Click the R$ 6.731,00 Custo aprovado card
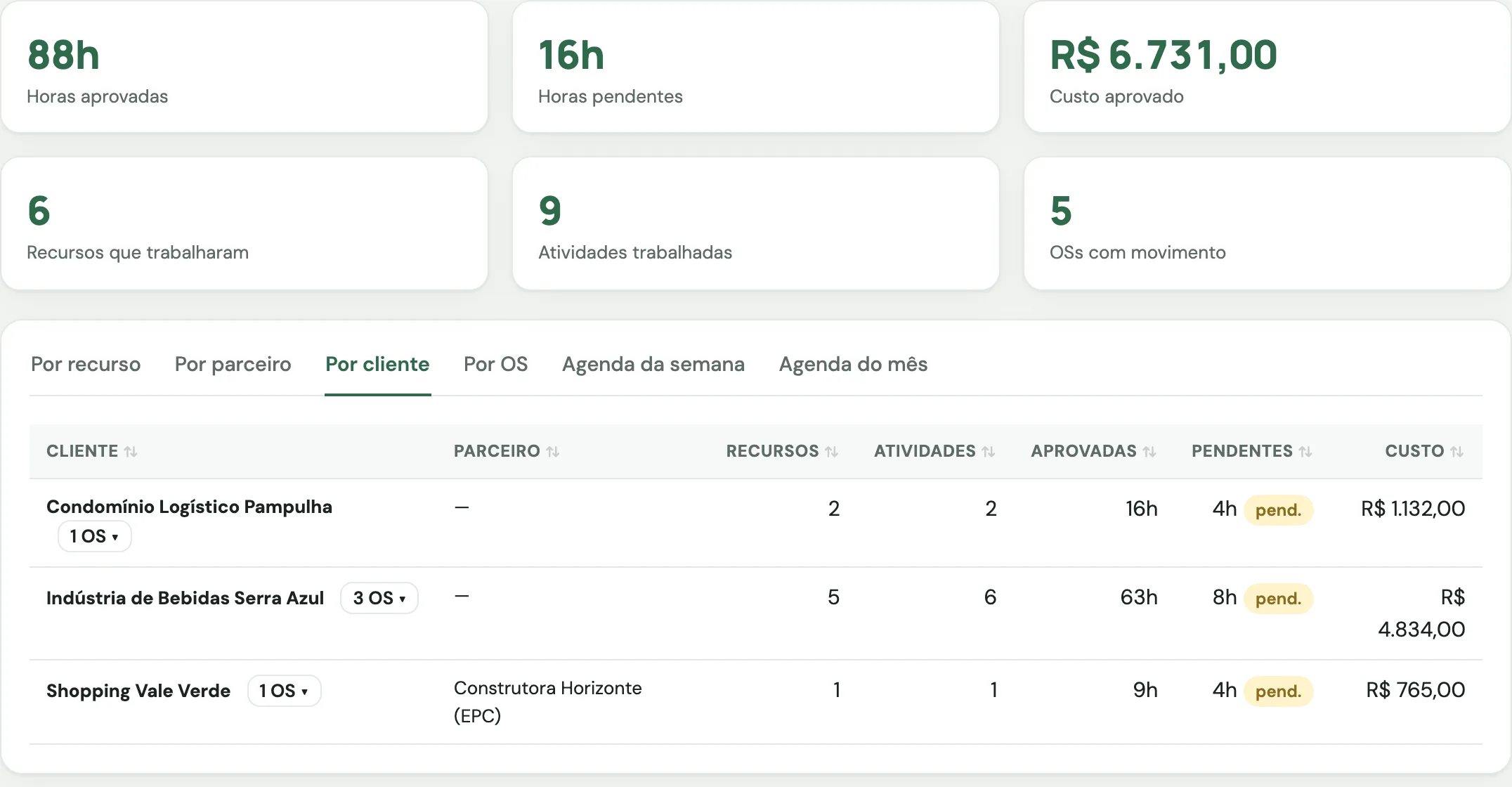Screen dimensions: 1512x787 coord(1267,67)
